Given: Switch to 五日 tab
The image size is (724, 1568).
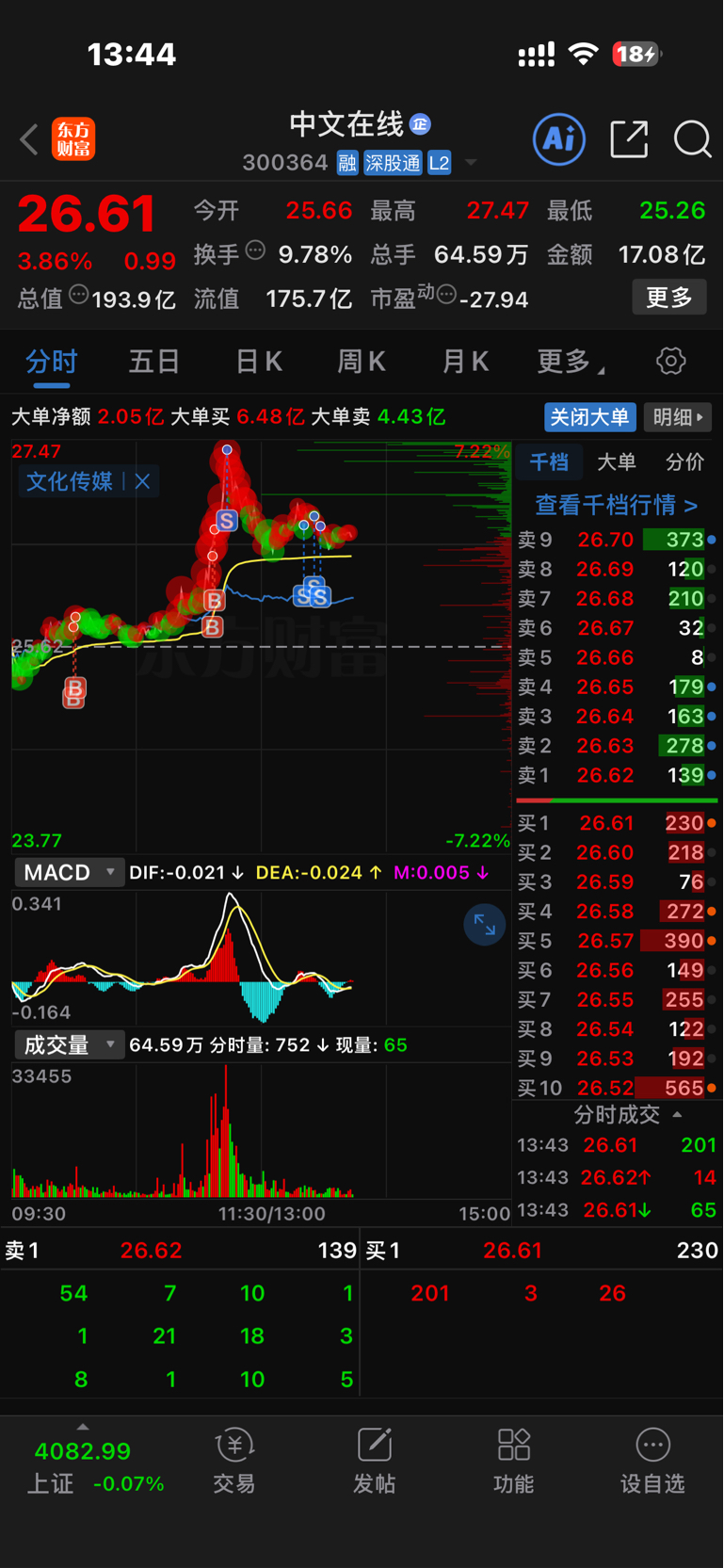Looking at the screenshot, I should (x=154, y=362).
